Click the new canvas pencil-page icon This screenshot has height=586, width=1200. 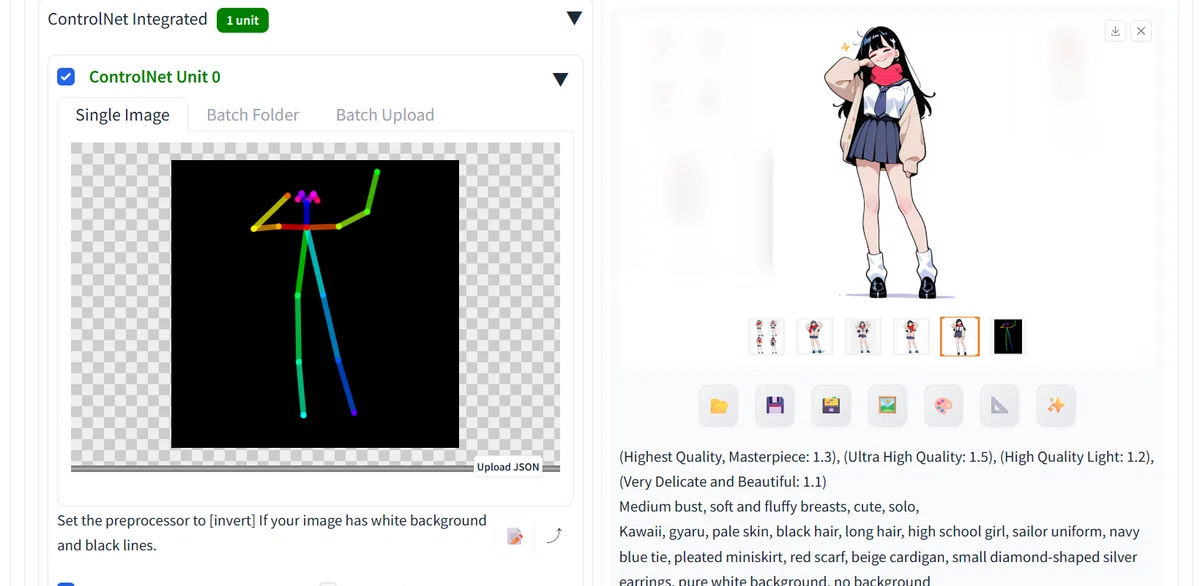[x=515, y=536]
